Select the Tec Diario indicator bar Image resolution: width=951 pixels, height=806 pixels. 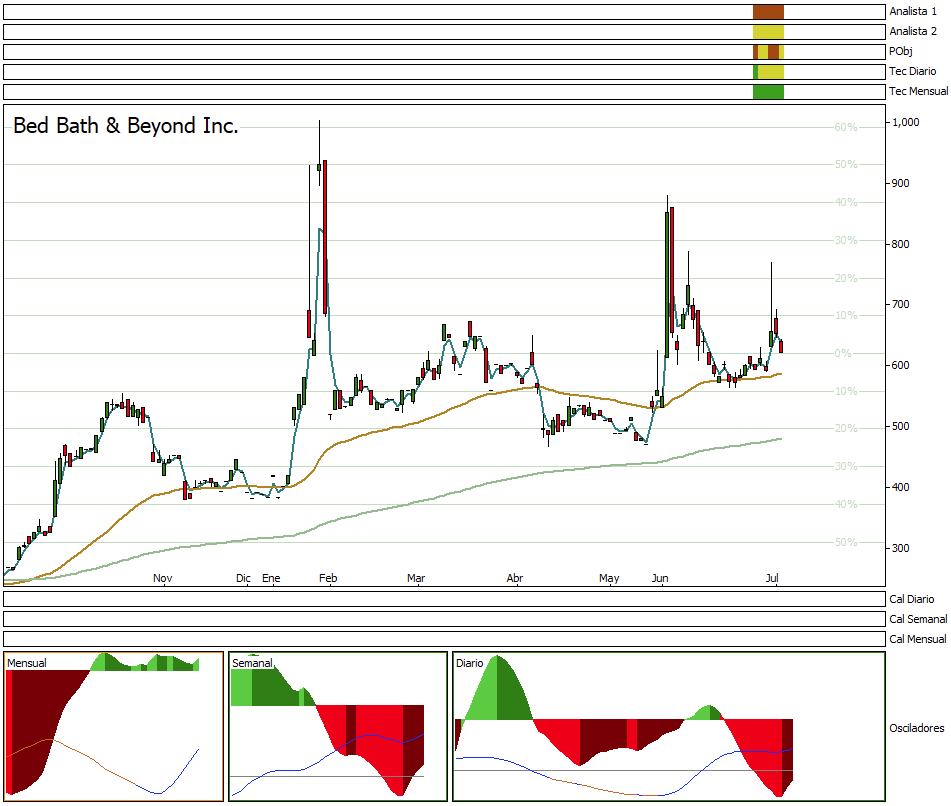click(x=444, y=72)
